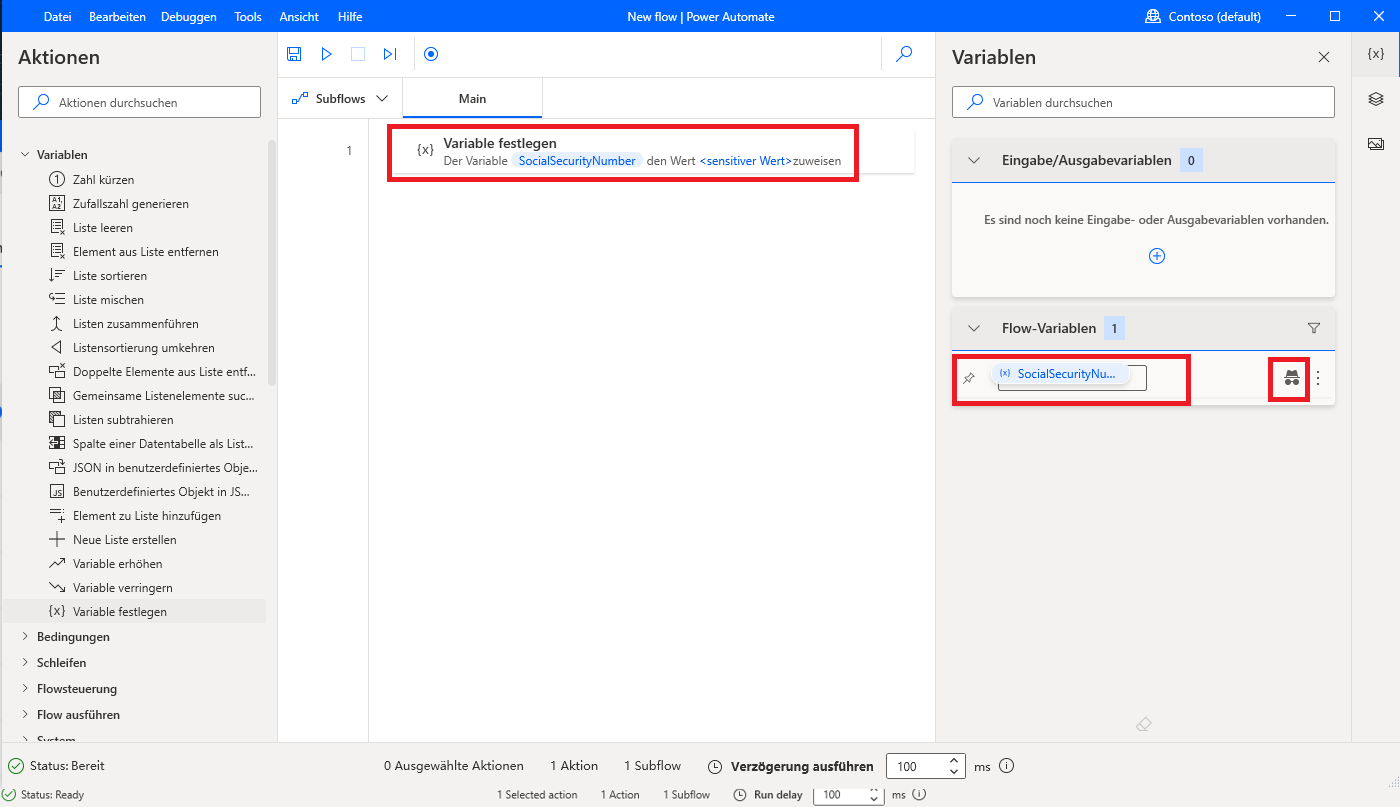Open the Tools menu
This screenshot has height=807, width=1400.
[x=248, y=17]
